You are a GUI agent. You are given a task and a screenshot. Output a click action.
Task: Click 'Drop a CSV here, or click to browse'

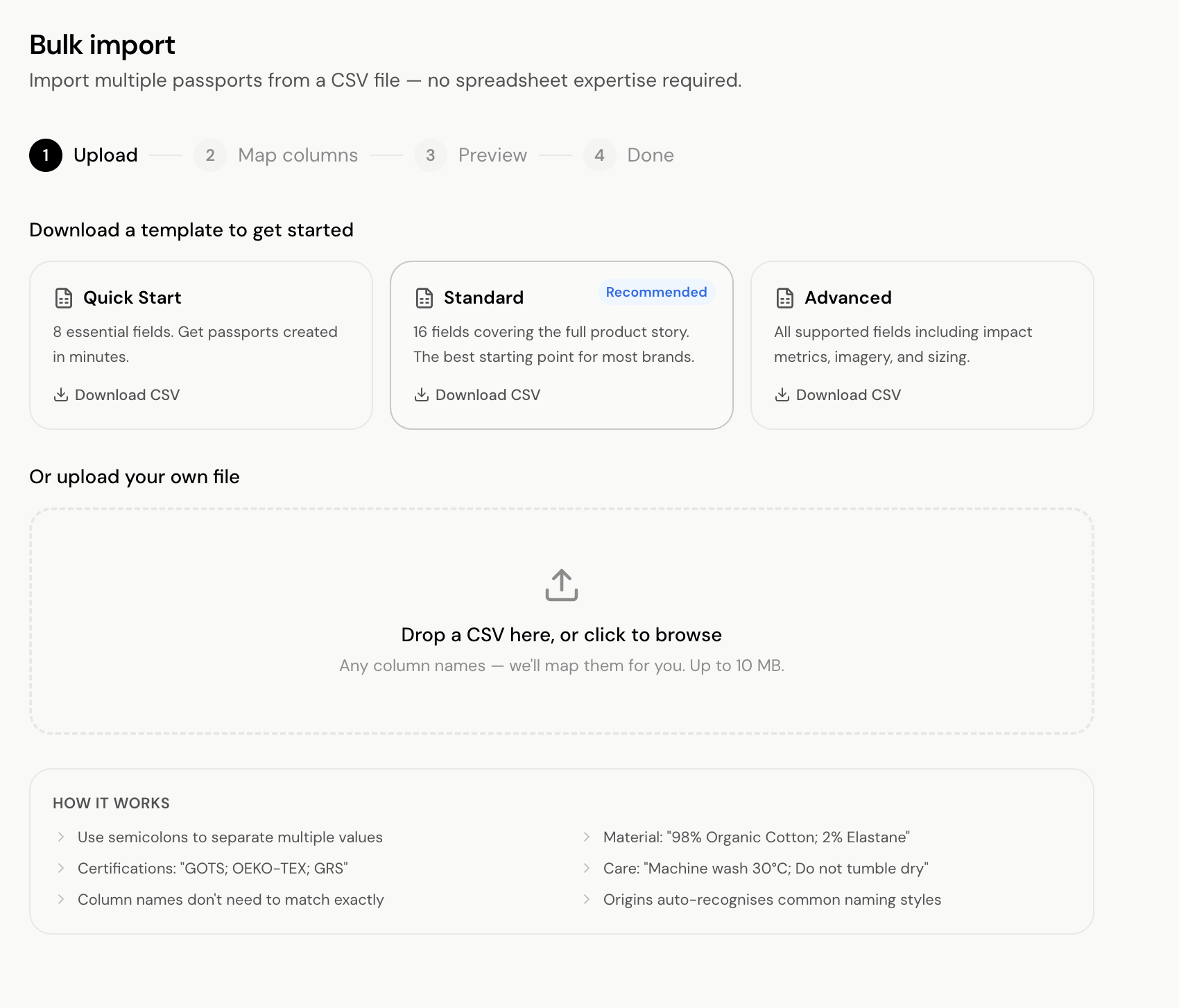(x=562, y=634)
